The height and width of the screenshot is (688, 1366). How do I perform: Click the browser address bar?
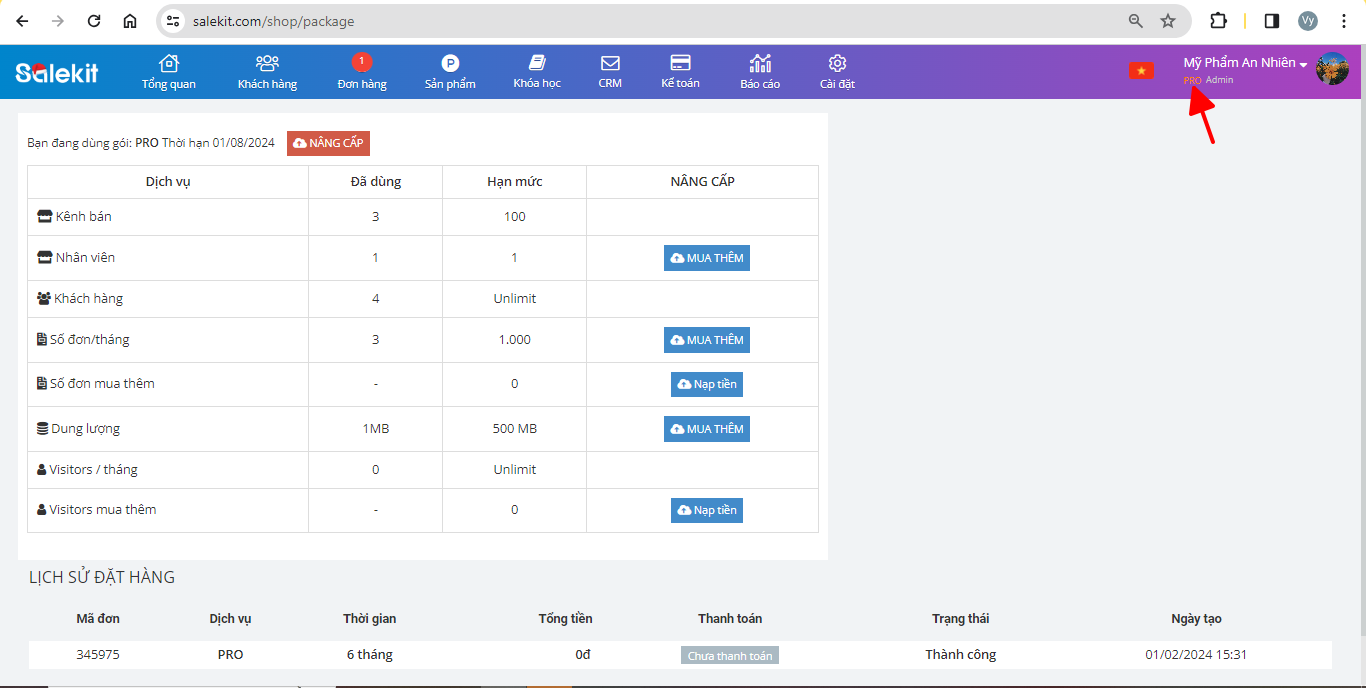click(x=640, y=21)
